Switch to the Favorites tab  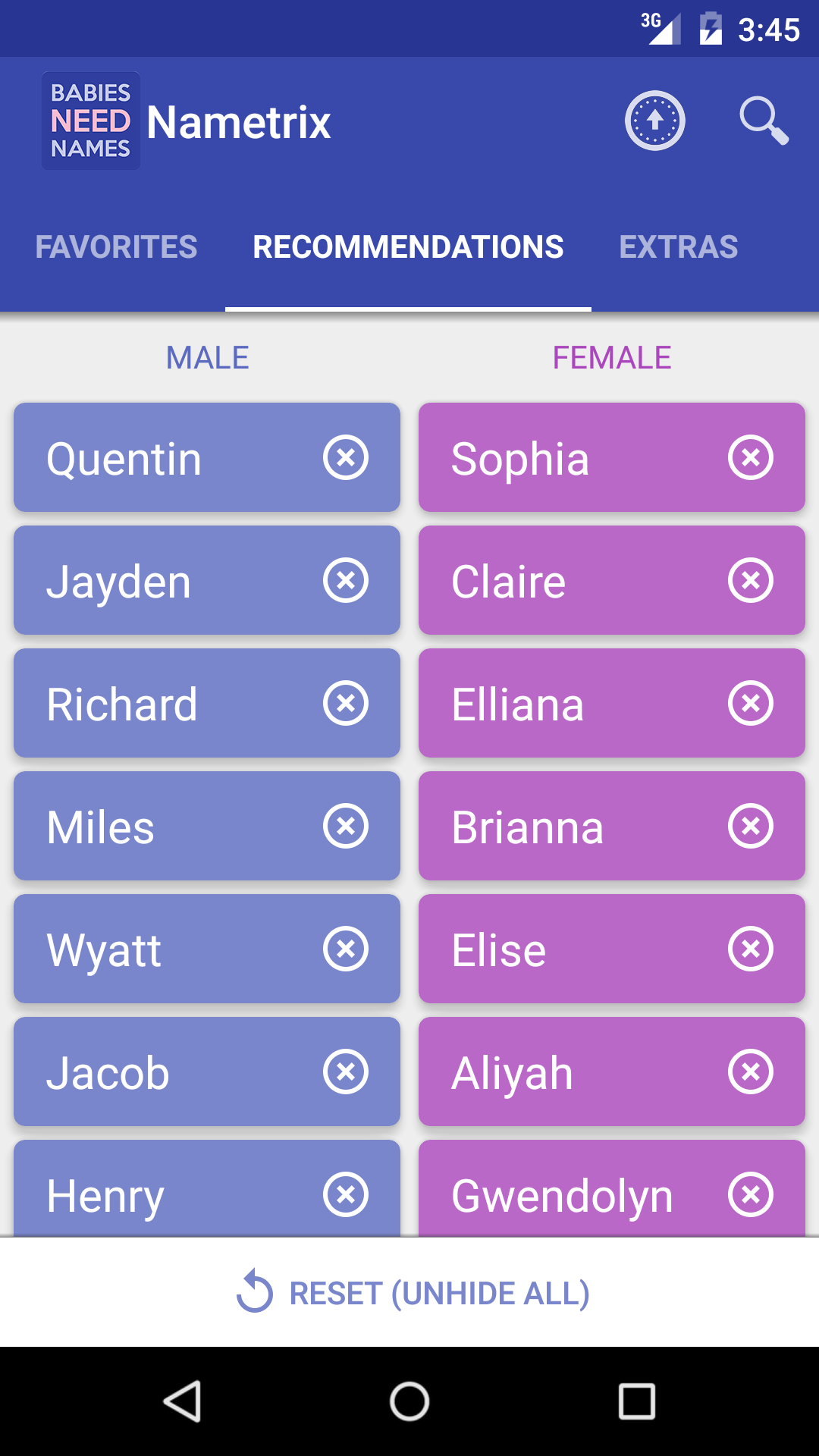116,247
